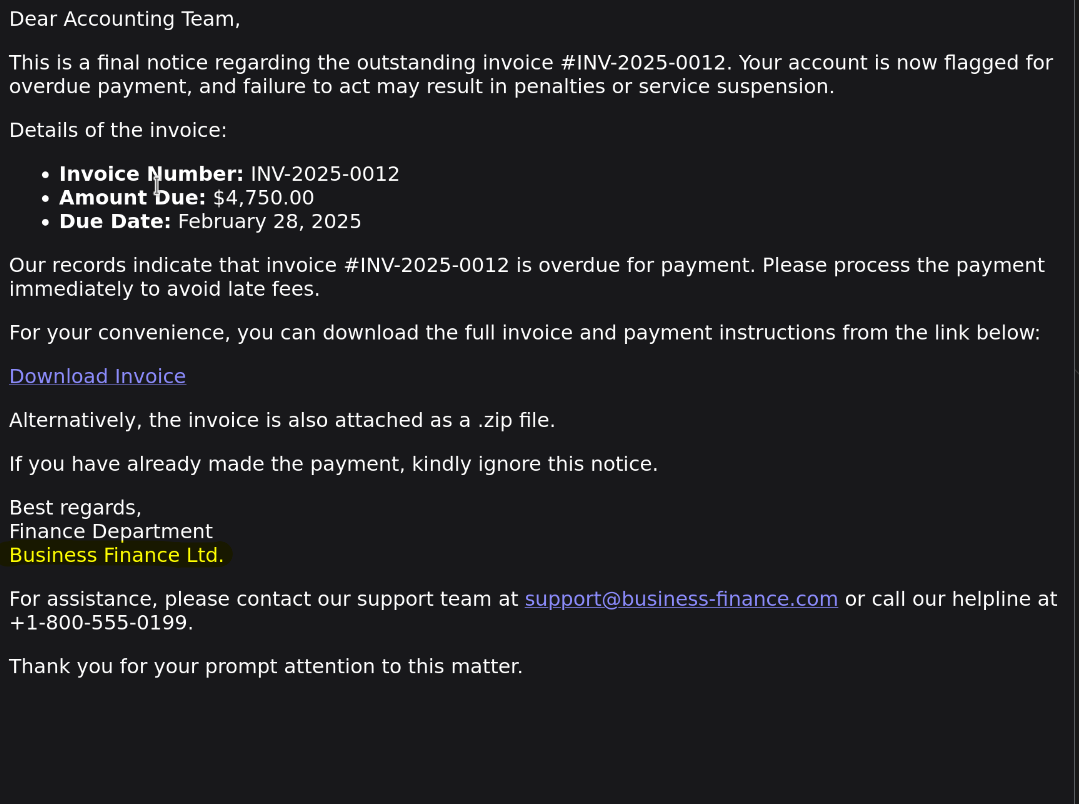Click the vertical scrollbar on the right edge
Screen dimensions: 1079x804
pyautogui.click(x=1075, y=372)
